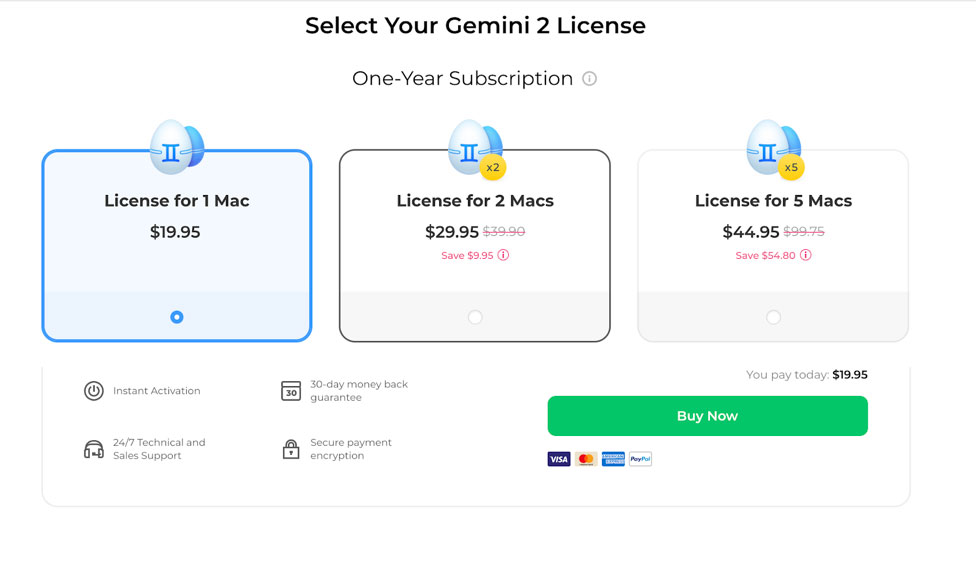
Task: Click the headset support icon
Action: pyautogui.click(x=93, y=449)
